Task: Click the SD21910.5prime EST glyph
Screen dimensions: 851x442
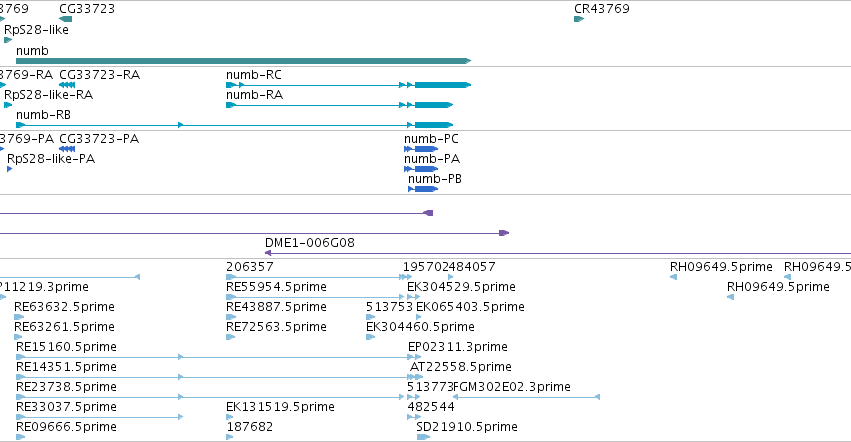Action: (x=423, y=437)
